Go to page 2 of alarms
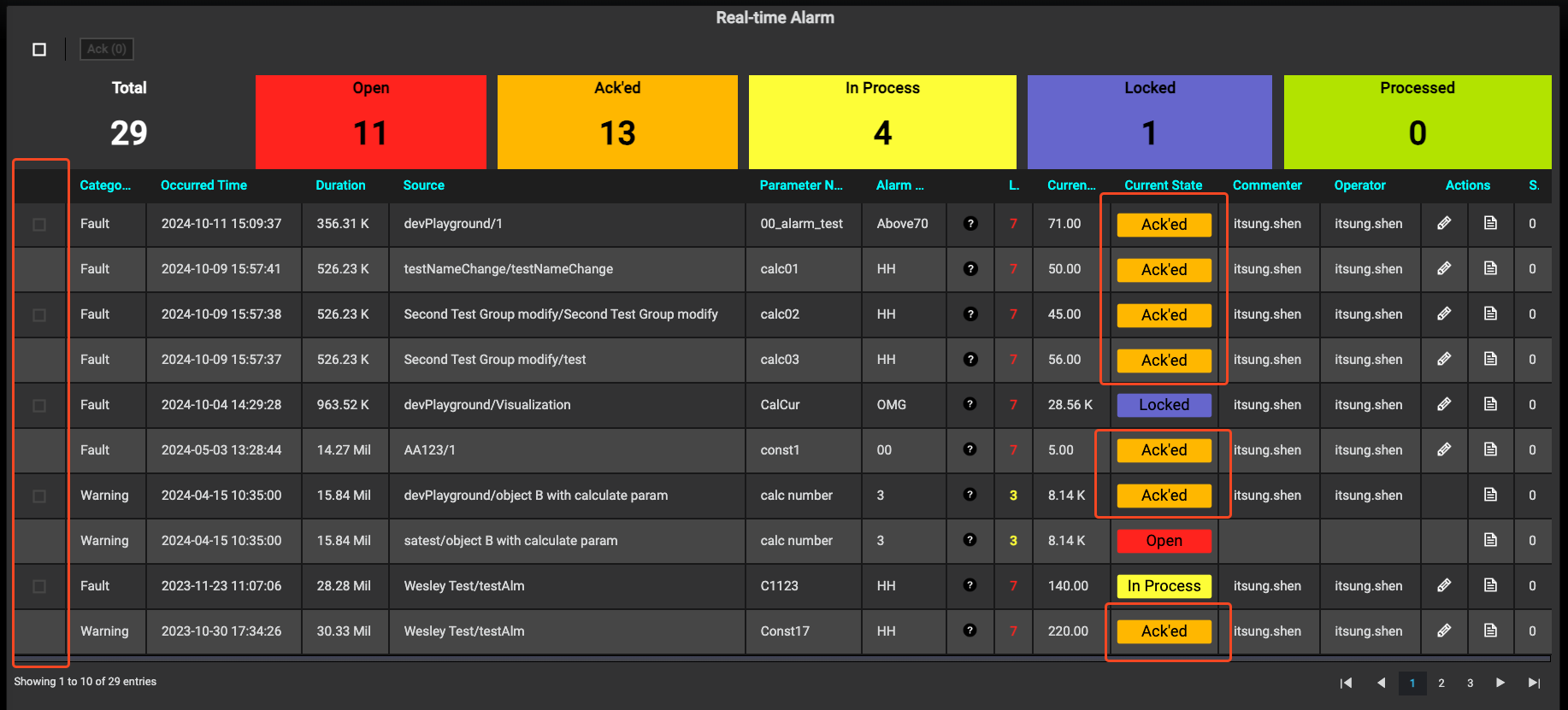 coord(1441,683)
